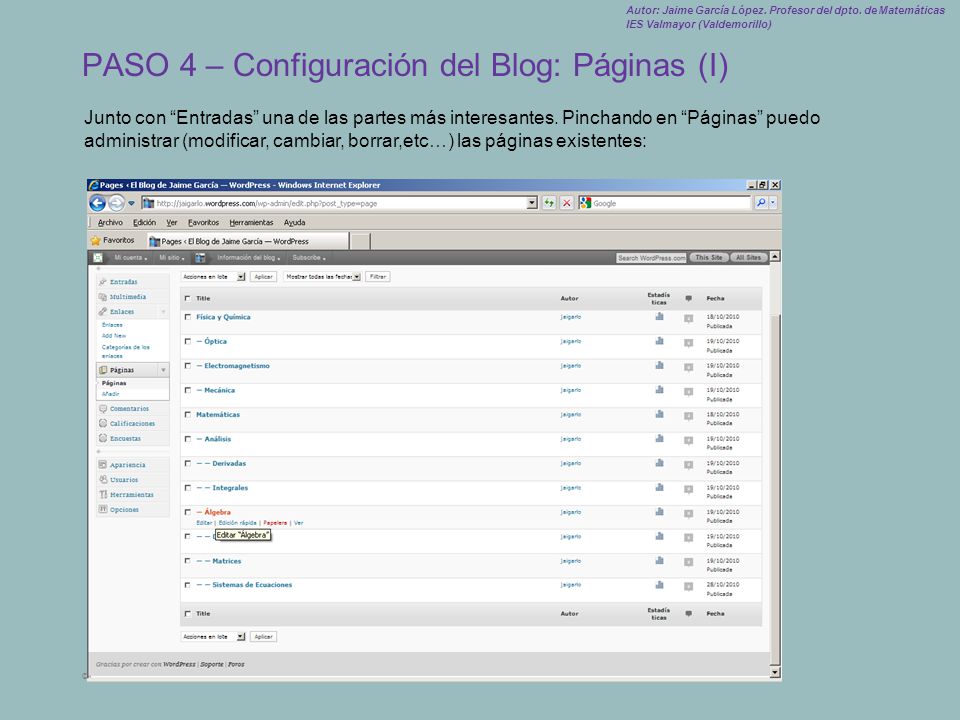Open the bottom Acciones en lote dropdown
This screenshot has width=960, height=720.
coord(213,637)
